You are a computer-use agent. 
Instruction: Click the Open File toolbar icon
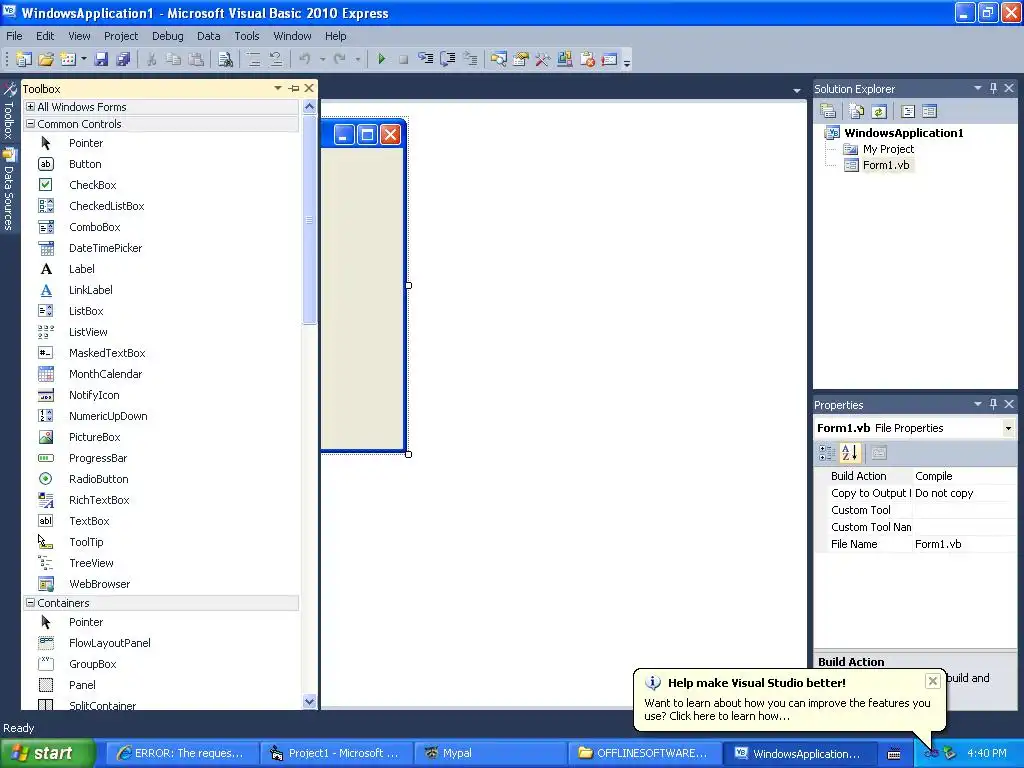(46, 59)
